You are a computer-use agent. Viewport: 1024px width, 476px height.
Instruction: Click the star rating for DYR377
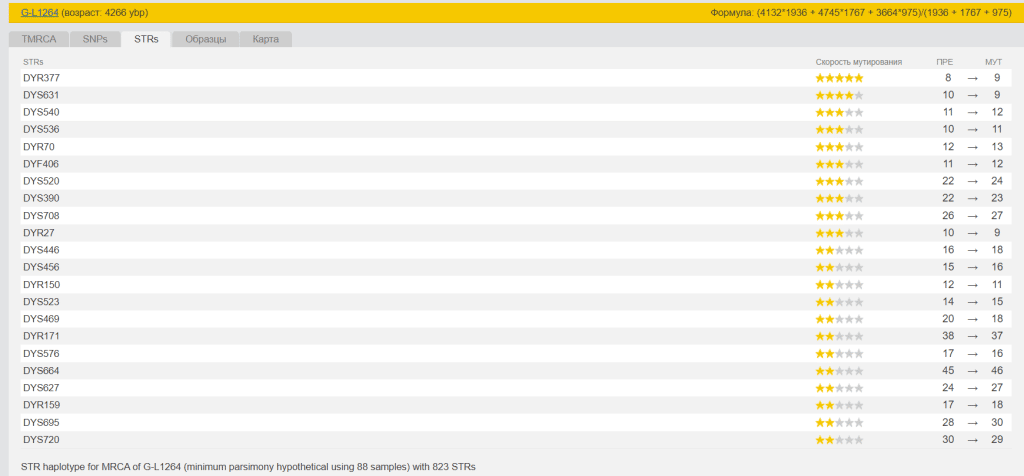point(839,78)
